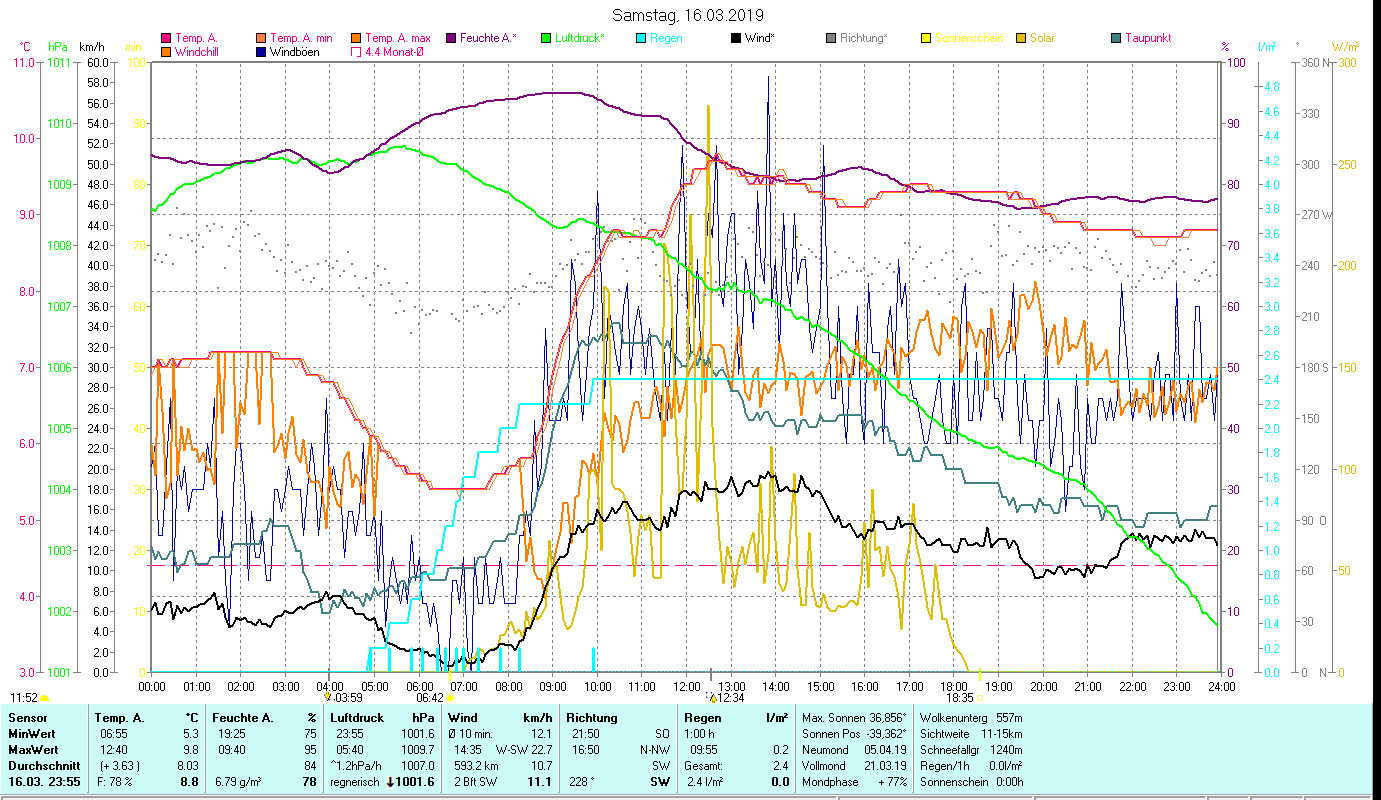
Task: Pick the black Wind* legend swatch
Action: point(736,38)
